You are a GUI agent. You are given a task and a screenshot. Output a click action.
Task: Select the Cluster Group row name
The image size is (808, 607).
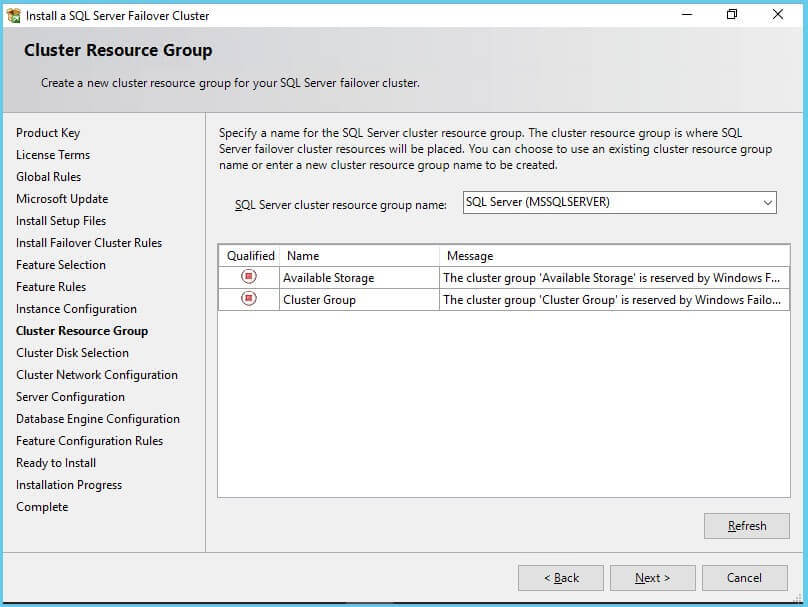point(319,299)
